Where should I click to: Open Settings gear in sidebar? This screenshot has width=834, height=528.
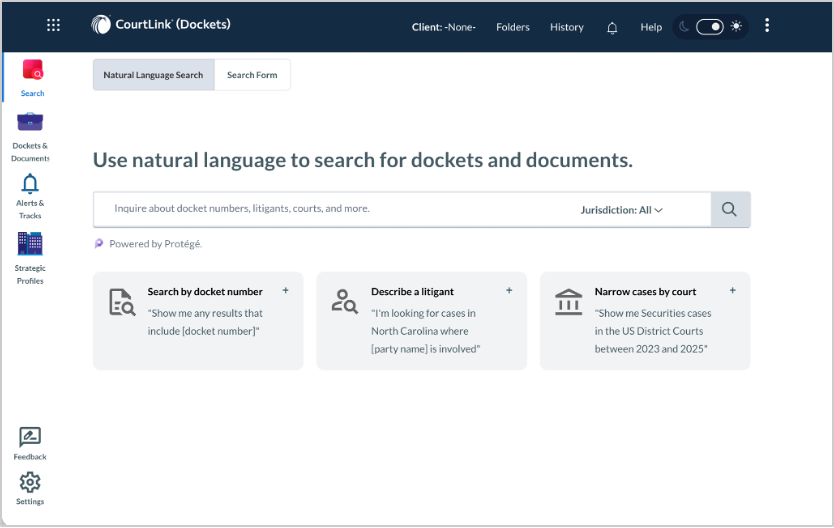click(x=30, y=482)
